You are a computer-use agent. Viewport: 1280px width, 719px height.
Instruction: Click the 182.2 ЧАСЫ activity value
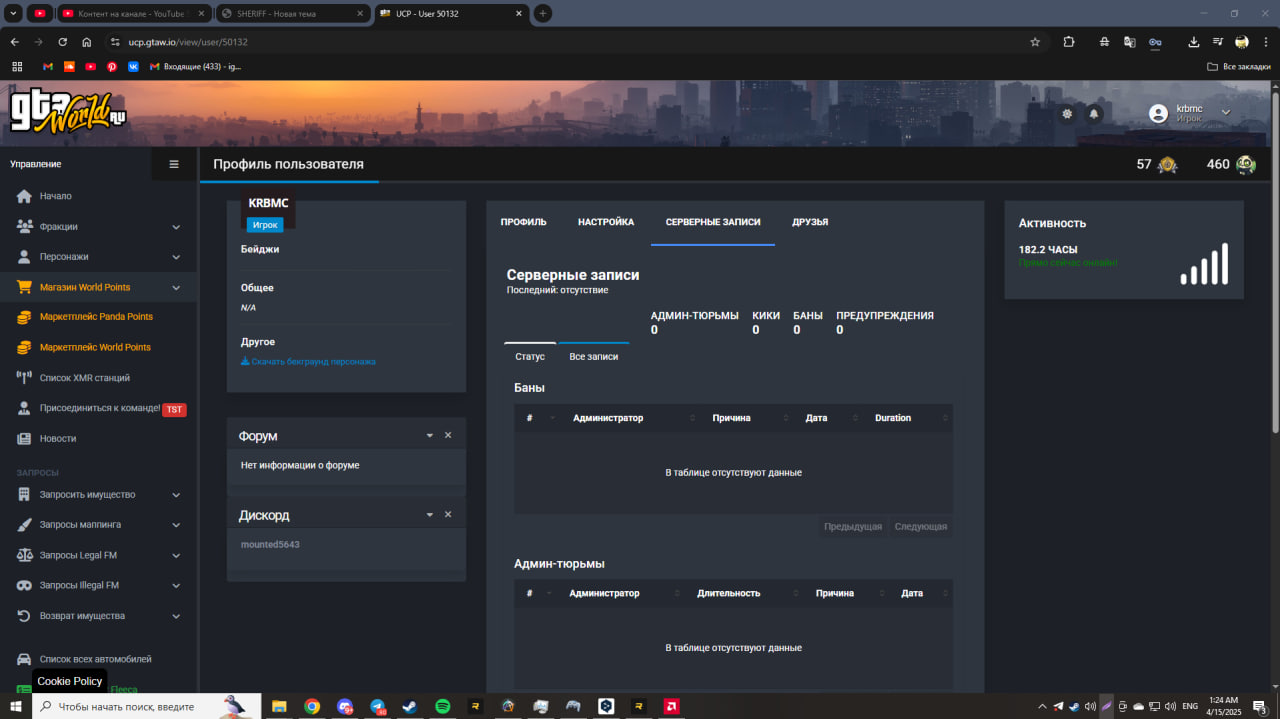pos(1048,250)
